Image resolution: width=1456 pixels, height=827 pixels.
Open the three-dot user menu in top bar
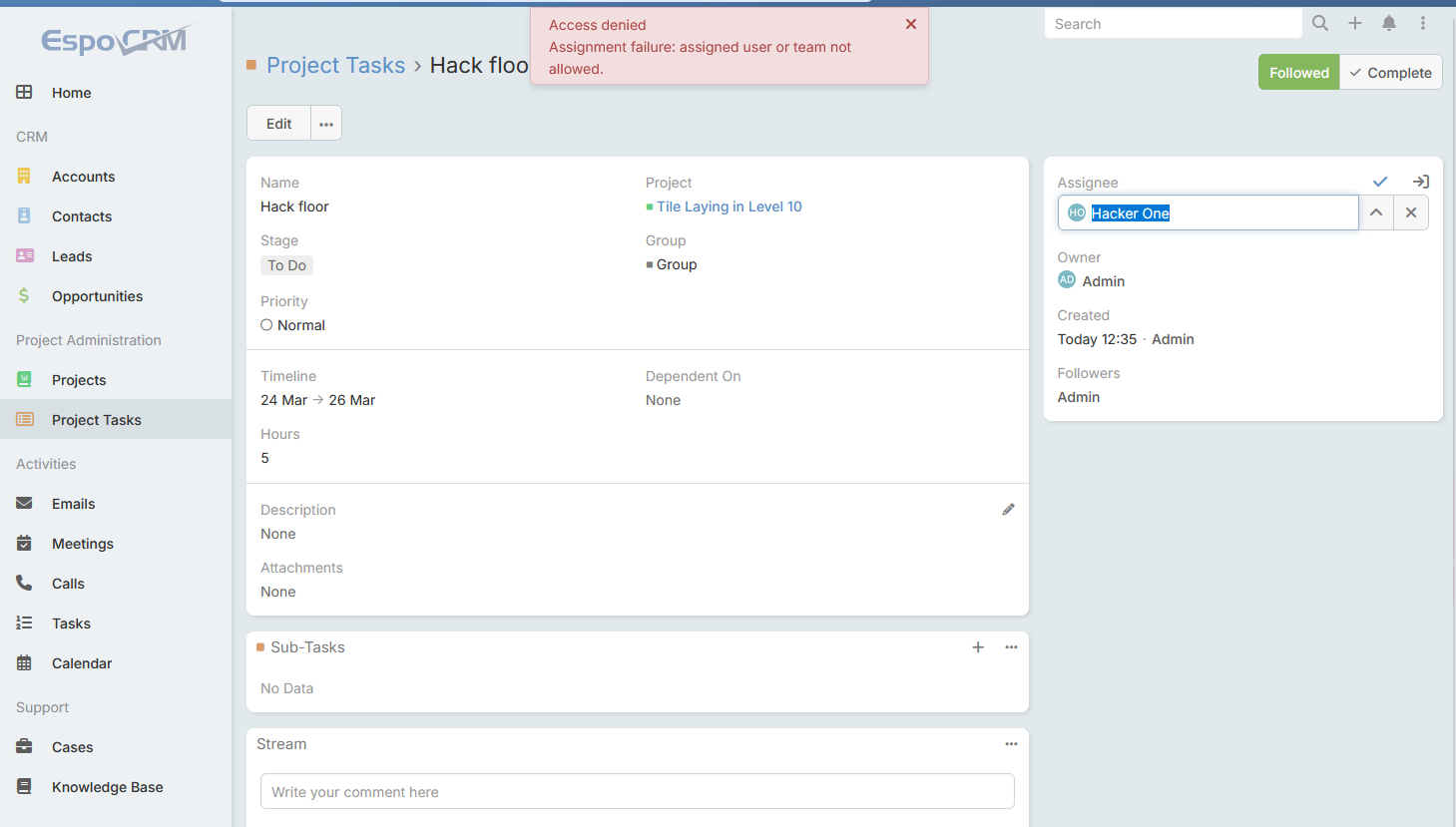[x=1422, y=23]
